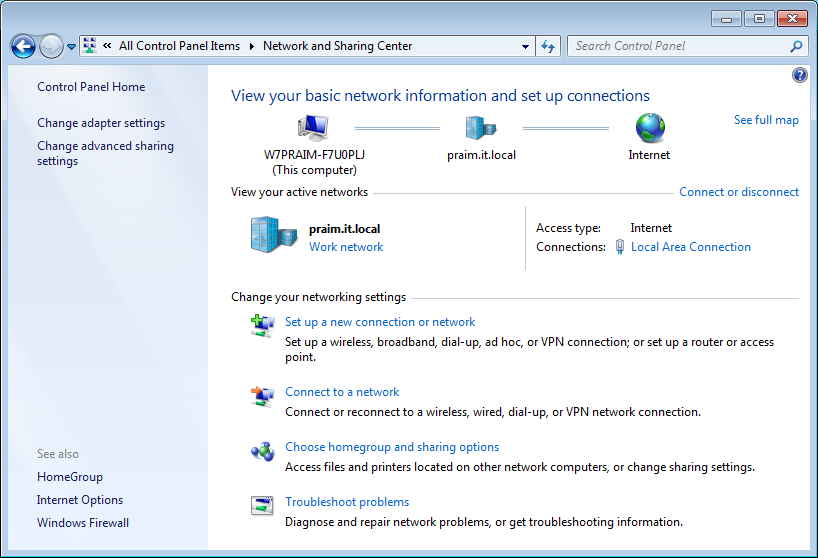Image resolution: width=818 pixels, height=558 pixels.
Task: Select Network and Sharing Center breadcrumb
Action: pyautogui.click(x=337, y=46)
